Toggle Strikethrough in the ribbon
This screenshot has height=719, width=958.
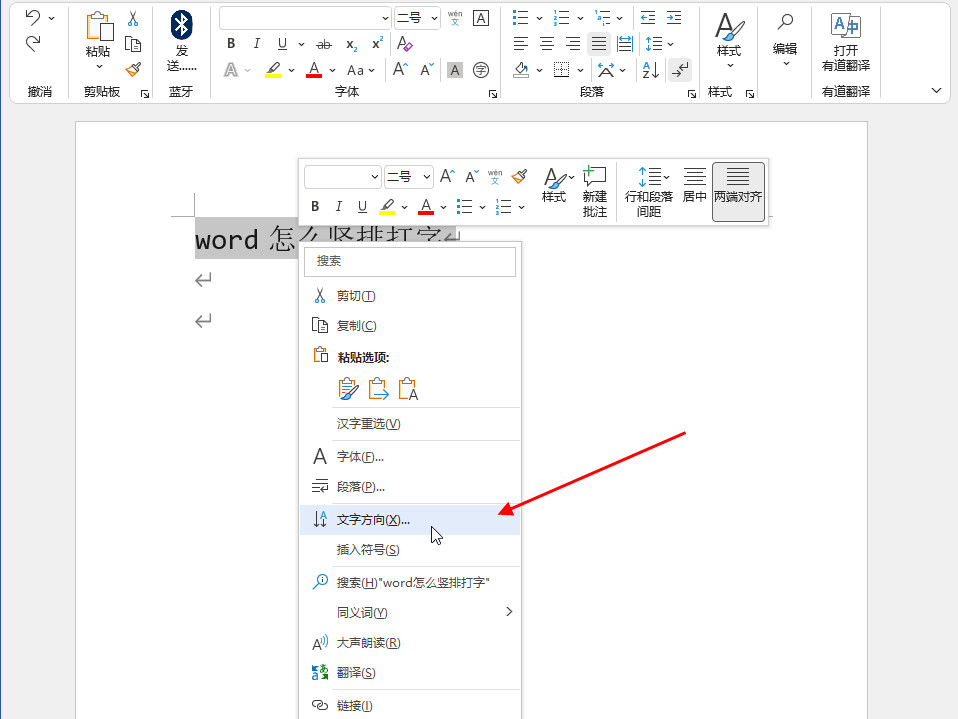pos(324,44)
